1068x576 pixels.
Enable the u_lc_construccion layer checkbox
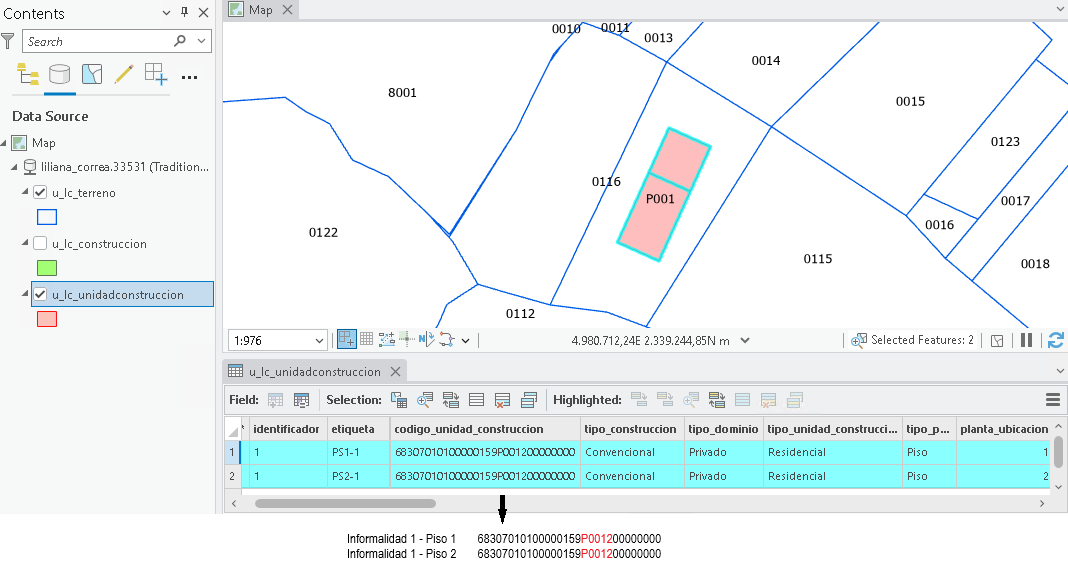[40, 243]
